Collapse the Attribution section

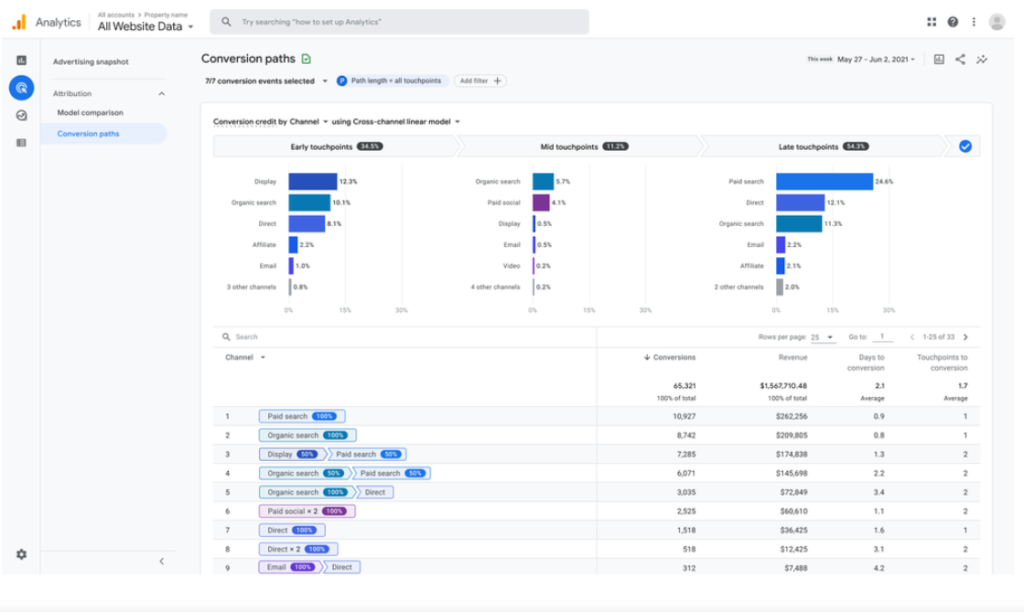pos(162,93)
